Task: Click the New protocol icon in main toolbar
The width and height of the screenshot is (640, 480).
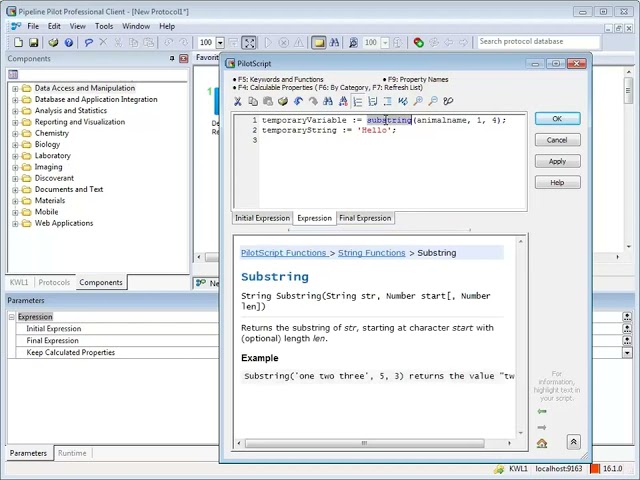Action: [18, 42]
